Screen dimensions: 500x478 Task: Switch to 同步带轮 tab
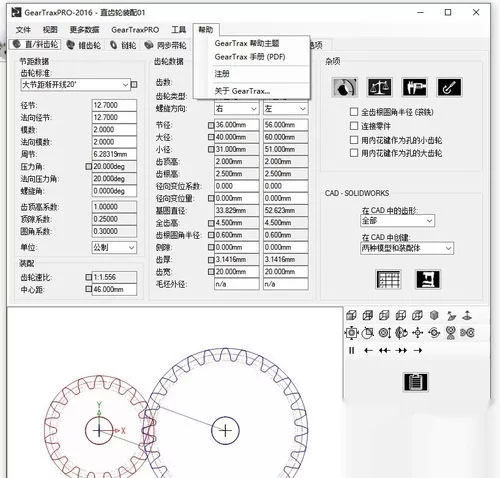point(166,45)
